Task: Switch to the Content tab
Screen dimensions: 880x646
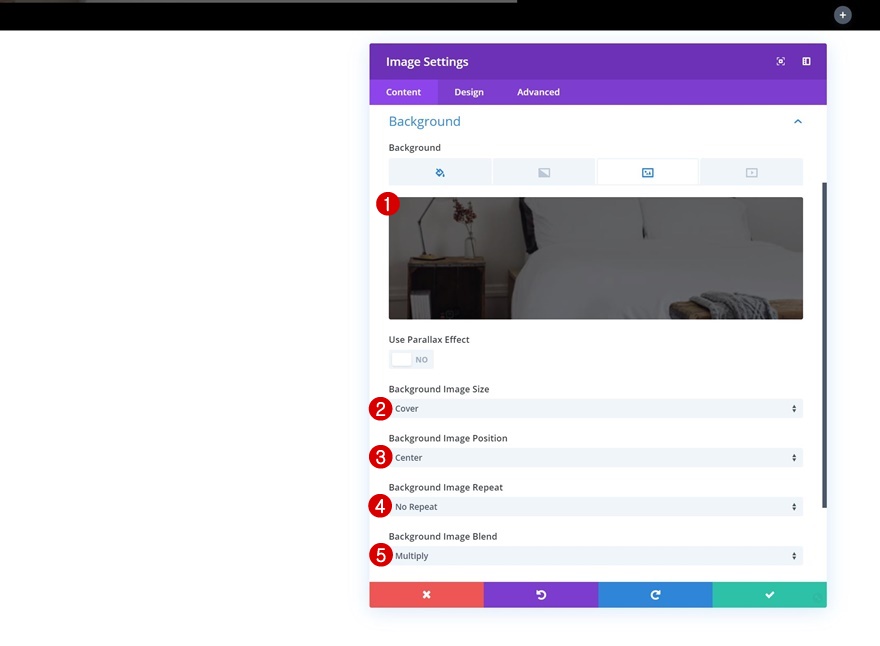Action: tap(404, 92)
